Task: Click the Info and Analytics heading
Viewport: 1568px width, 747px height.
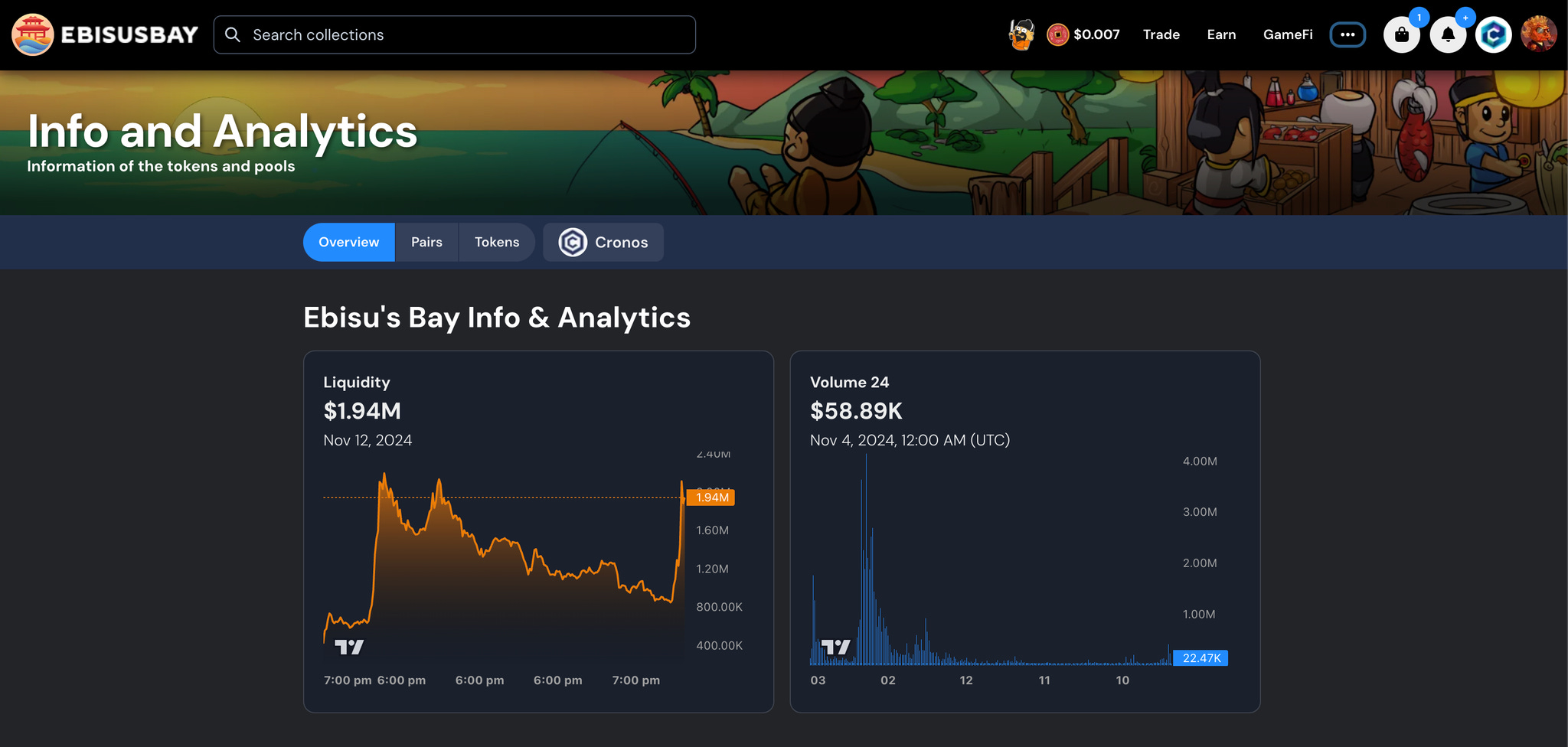Action: (223, 132)
